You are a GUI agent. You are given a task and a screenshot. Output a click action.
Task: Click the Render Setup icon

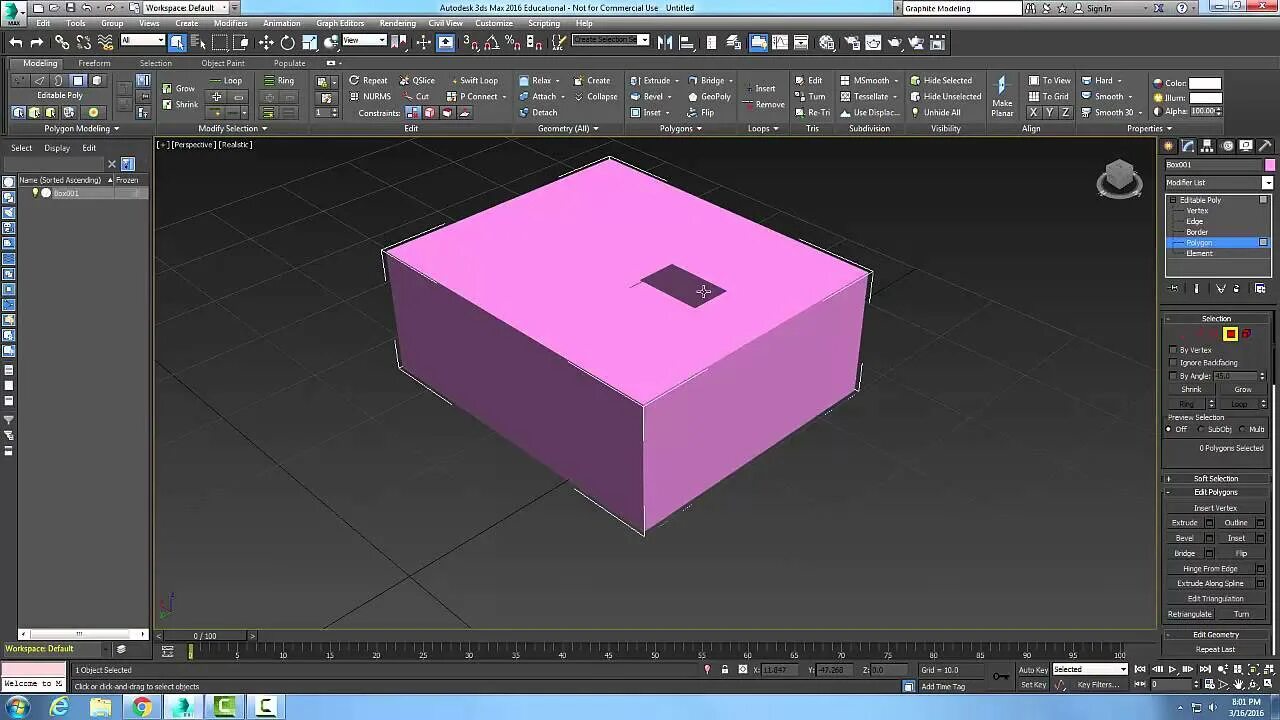pos(851,42)
